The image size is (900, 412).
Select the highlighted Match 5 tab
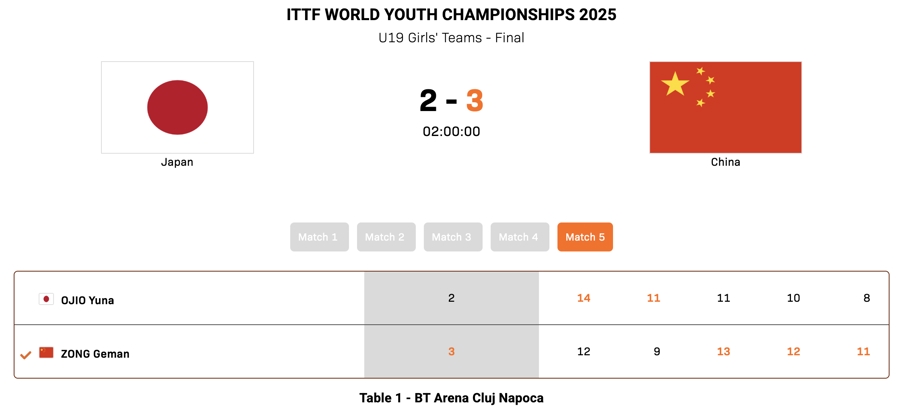click(585, 237)
